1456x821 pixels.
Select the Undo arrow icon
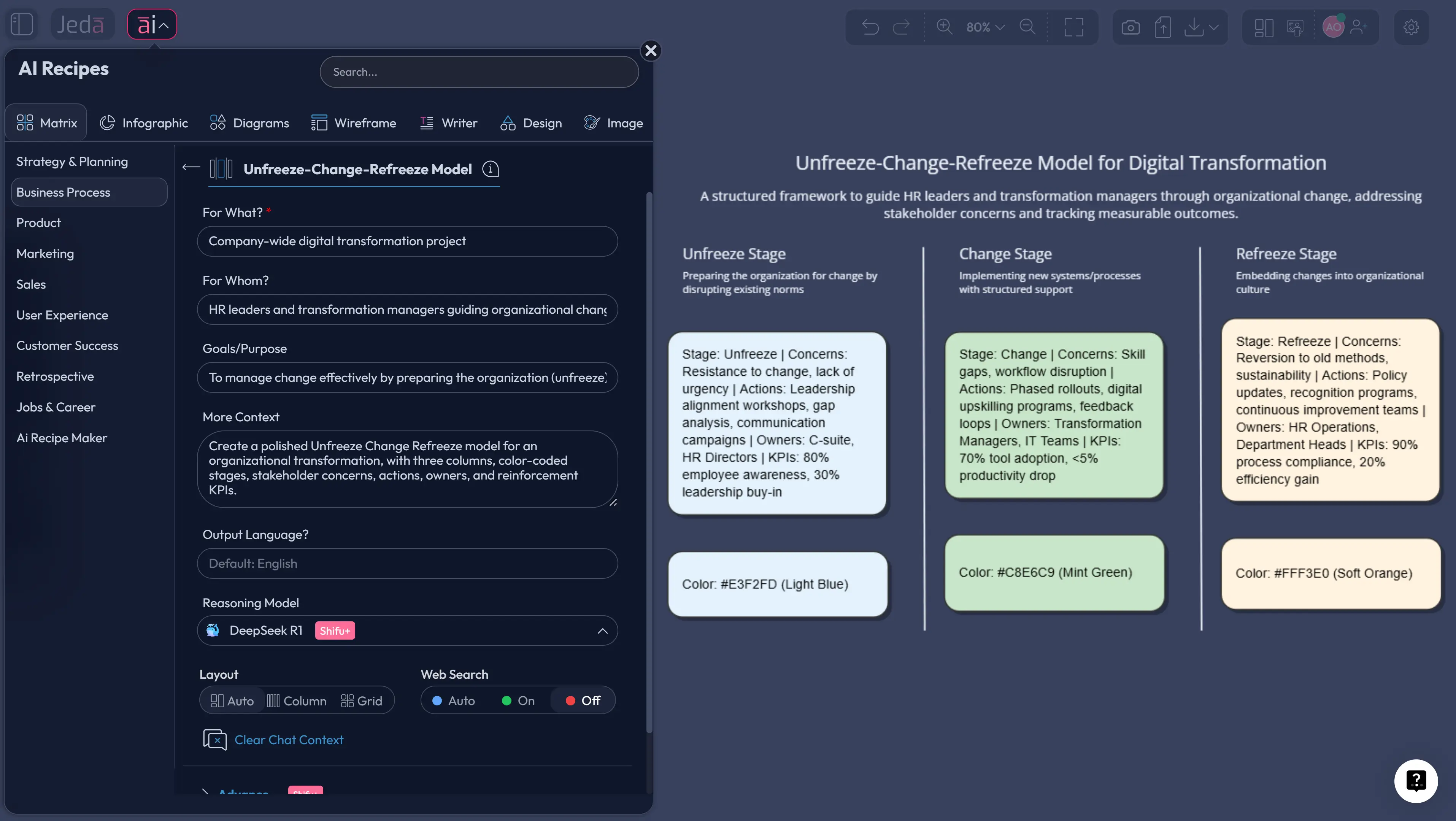coord(870,27)
